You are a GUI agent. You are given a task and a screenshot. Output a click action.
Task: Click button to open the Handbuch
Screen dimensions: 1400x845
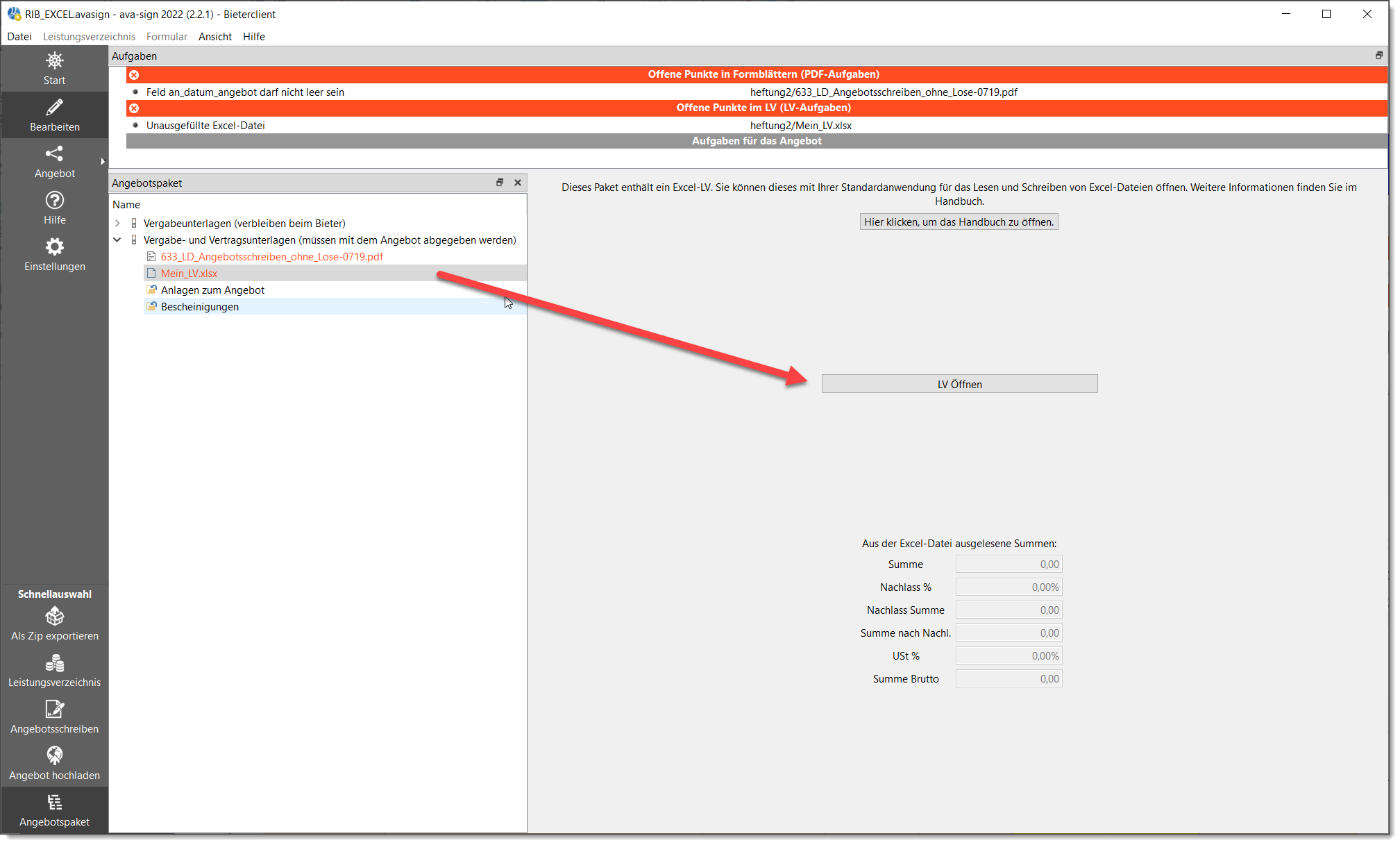click(959, 222)
